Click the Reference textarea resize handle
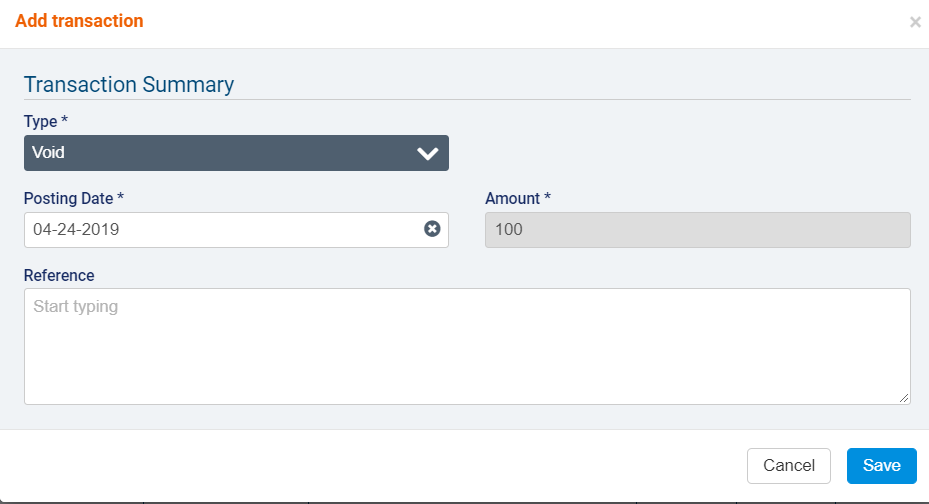Viewport: 929px width, 504px height. point(904,398)
